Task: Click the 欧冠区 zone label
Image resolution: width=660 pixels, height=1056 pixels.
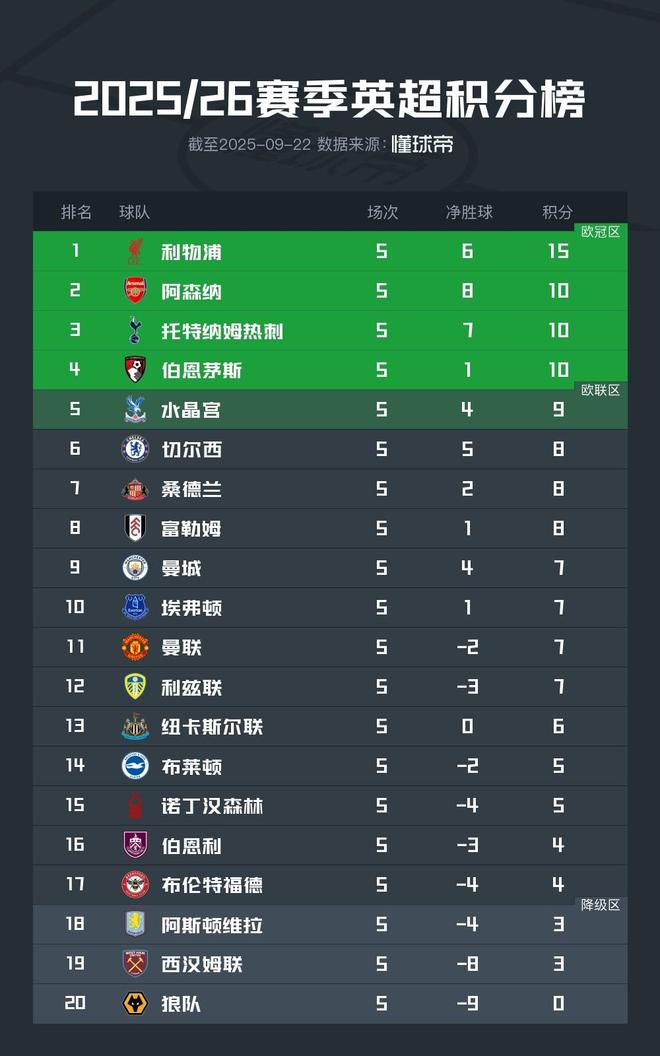Action: [x=601, y=232]
